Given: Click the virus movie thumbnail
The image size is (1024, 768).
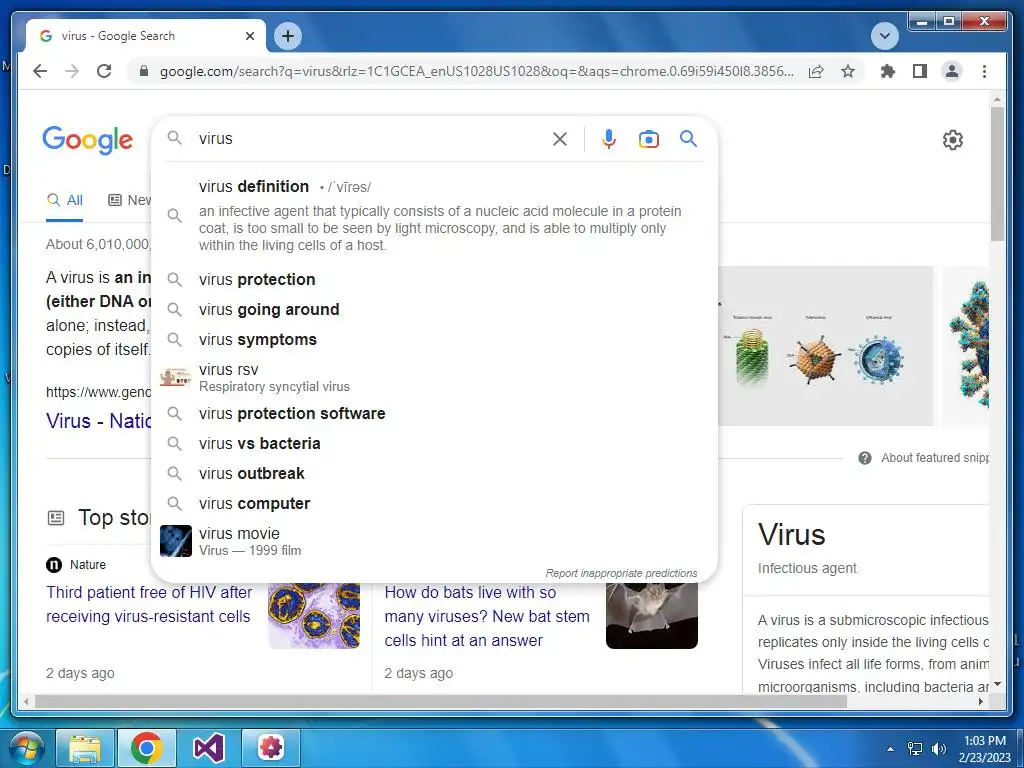Looking at the screenshot, I should pos(176,541).
